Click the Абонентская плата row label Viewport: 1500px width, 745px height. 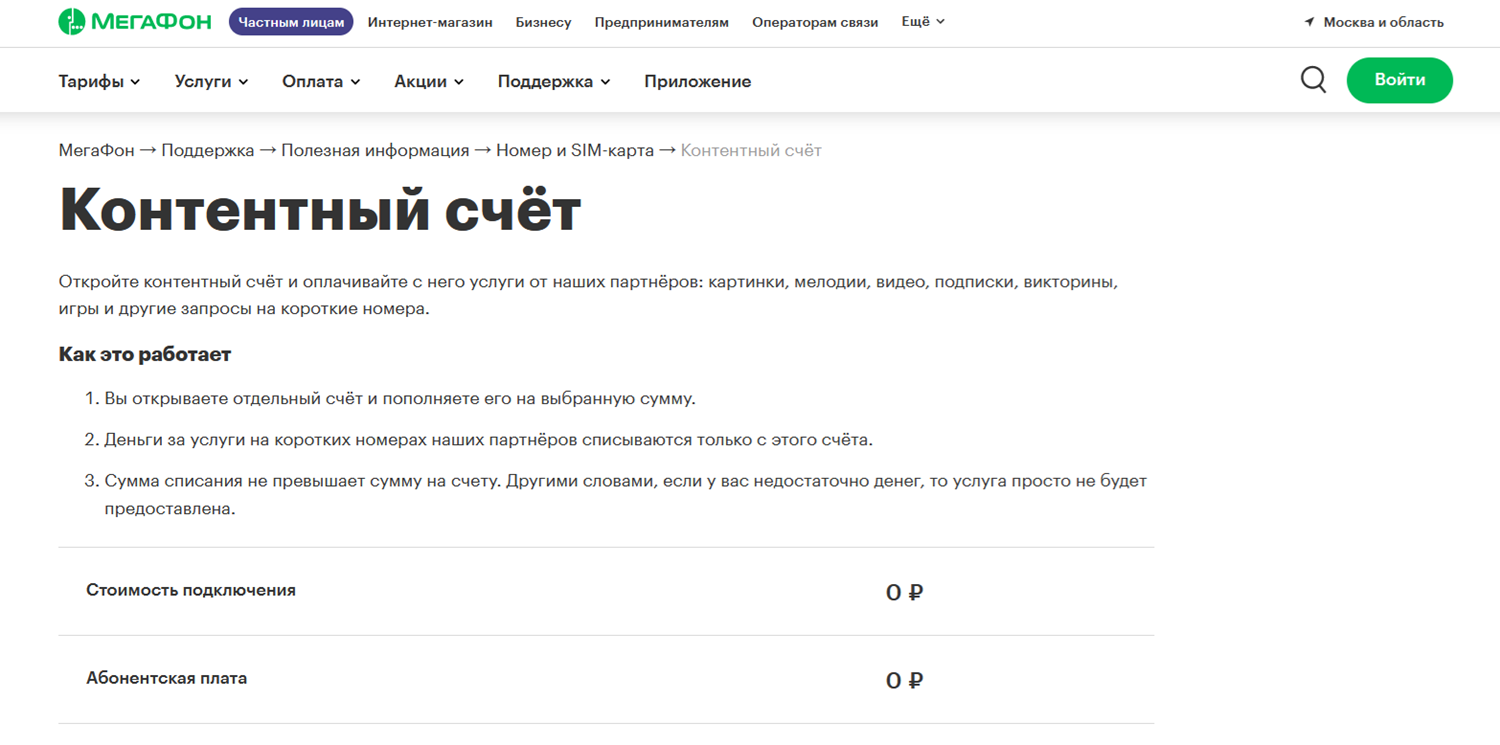[x=167, y=678]
